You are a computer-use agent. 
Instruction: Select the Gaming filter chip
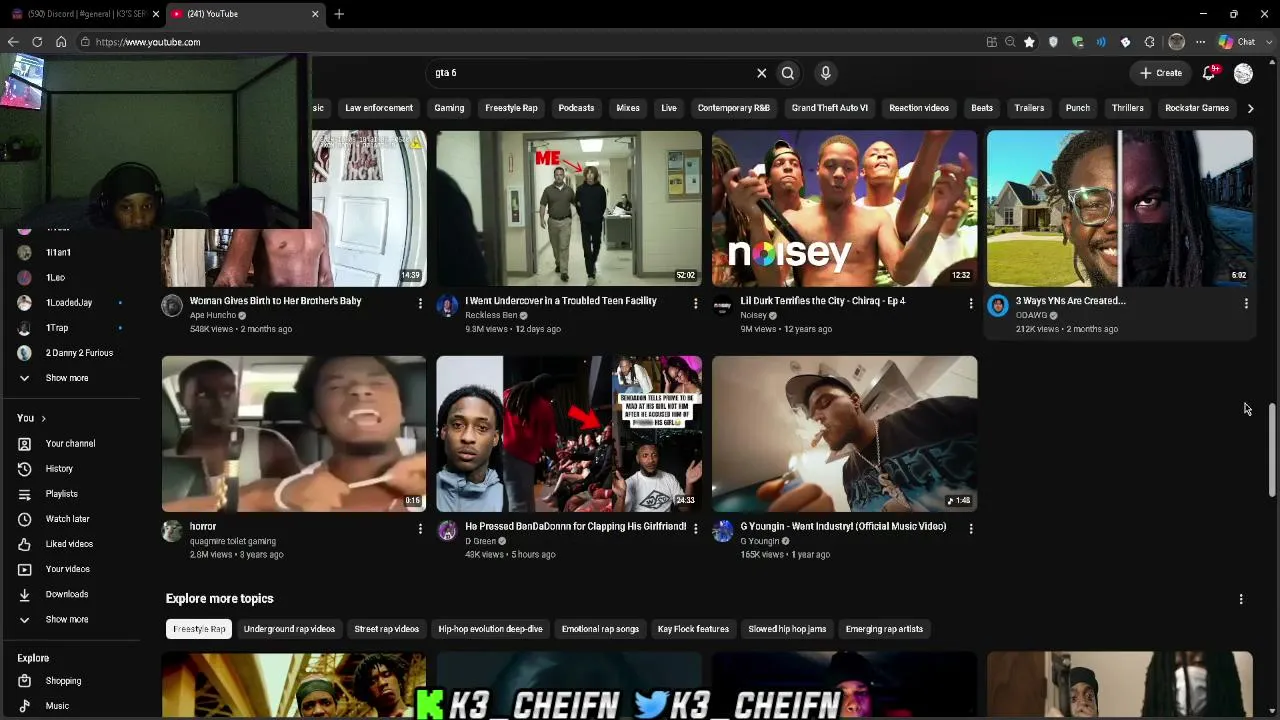coord(449,108)
